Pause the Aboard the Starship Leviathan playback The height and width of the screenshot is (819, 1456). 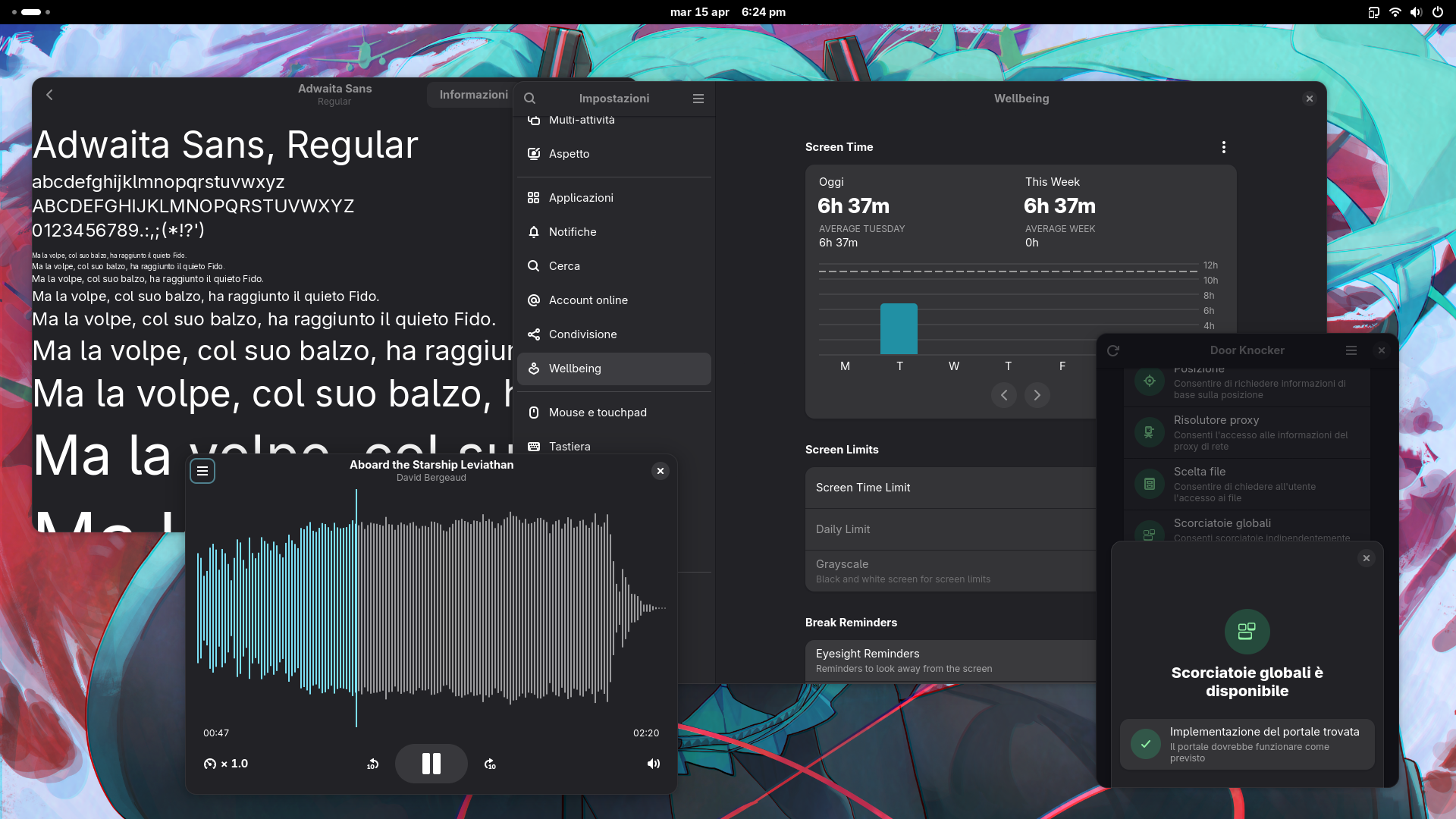431,764
